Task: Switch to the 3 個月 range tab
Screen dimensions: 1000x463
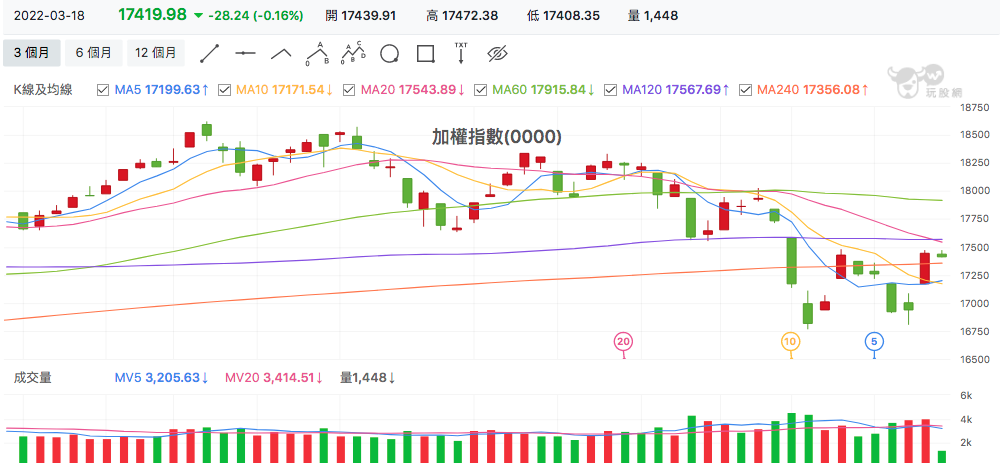Action: tap(32, 53)
